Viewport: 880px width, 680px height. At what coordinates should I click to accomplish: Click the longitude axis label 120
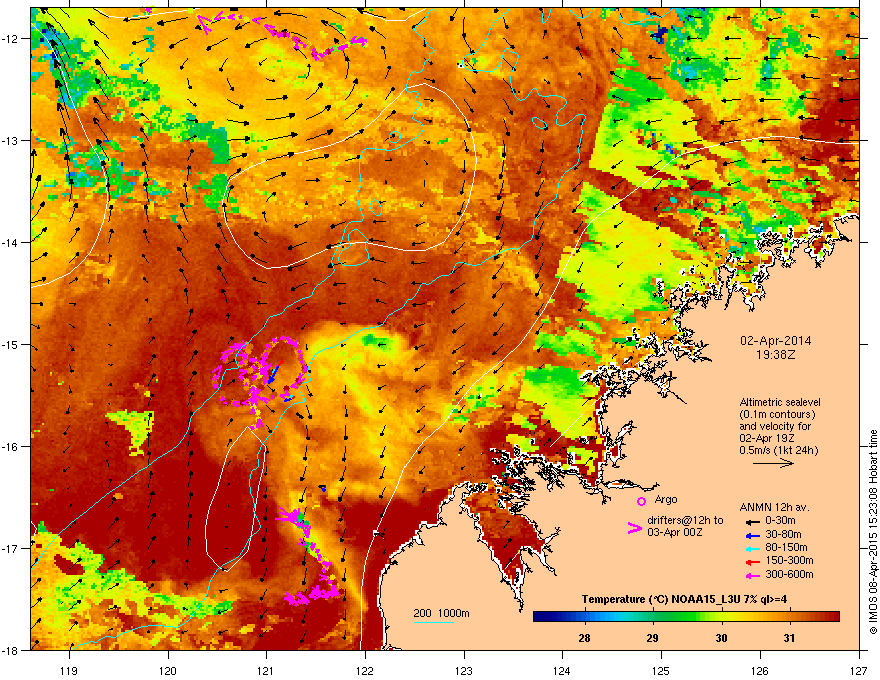[x=168, y=670]
